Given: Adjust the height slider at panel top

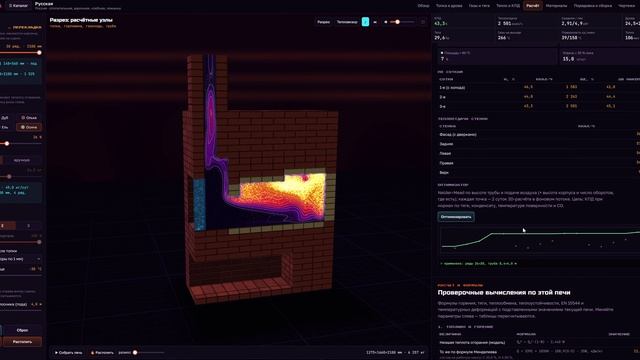Looking at the screenshot, I should (20, 53).
